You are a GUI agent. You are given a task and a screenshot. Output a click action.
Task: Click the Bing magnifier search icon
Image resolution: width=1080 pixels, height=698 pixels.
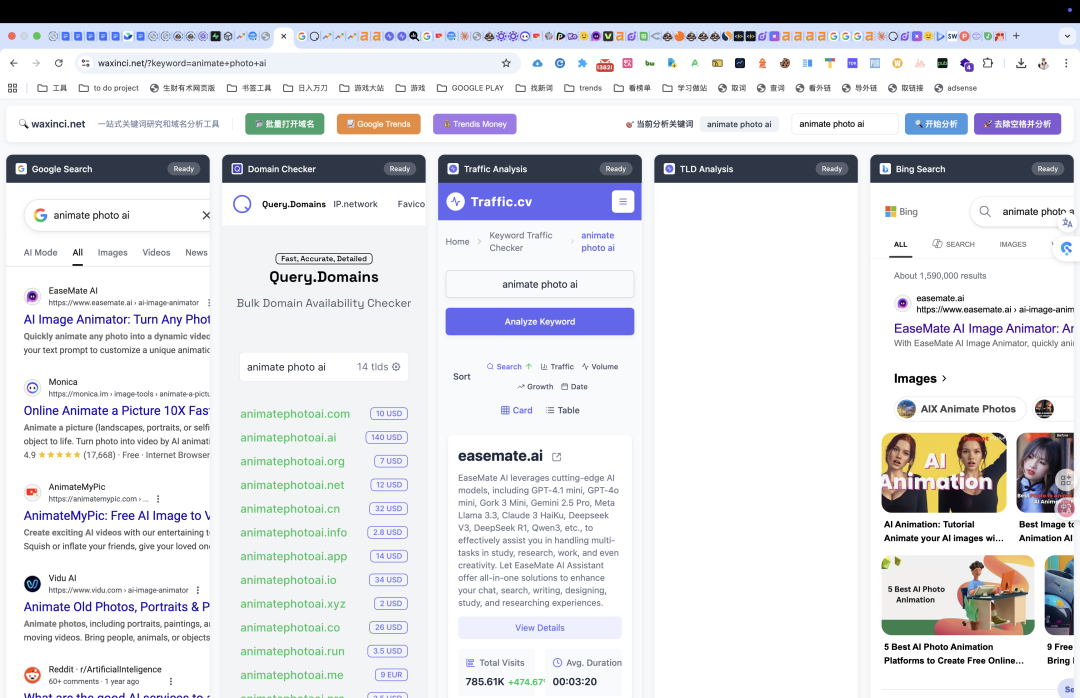pos(985,212)
